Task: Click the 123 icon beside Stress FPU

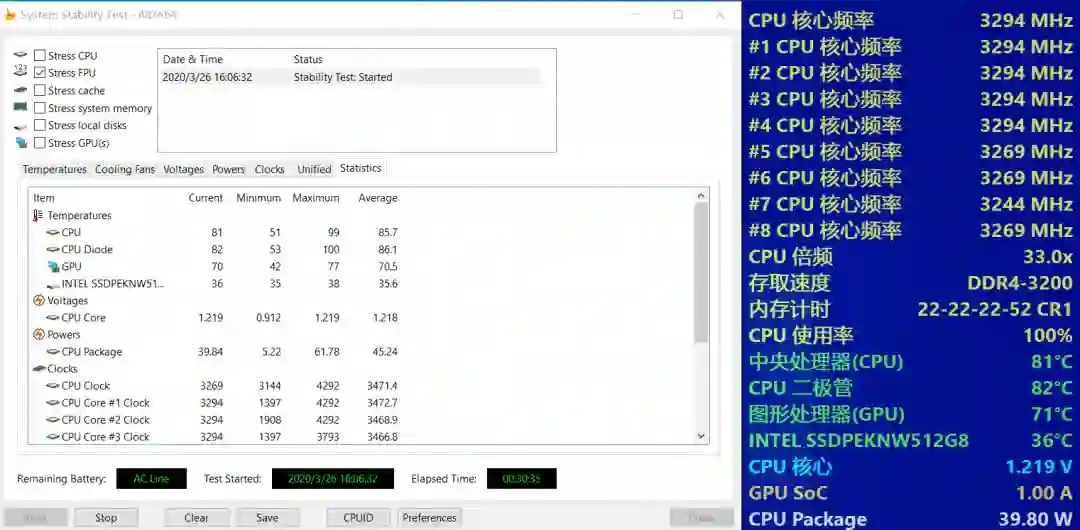Action: pyautogui.click(x=21, y=70)
